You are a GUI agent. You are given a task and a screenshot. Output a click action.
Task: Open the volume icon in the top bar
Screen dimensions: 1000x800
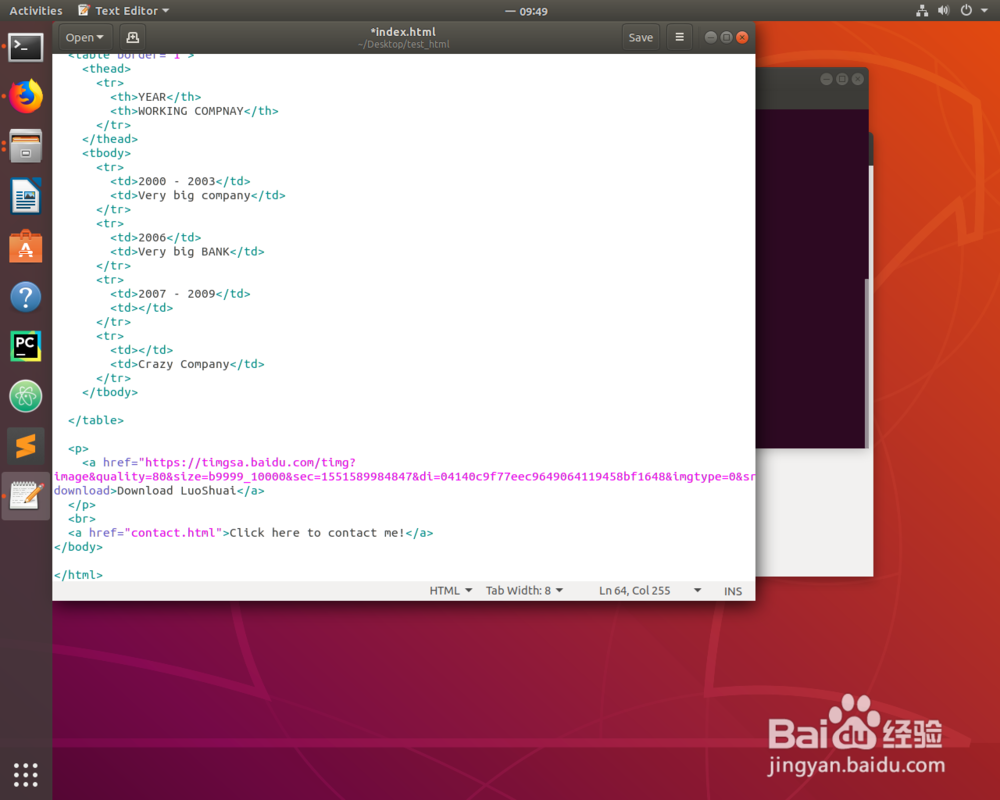click(944, 10)
